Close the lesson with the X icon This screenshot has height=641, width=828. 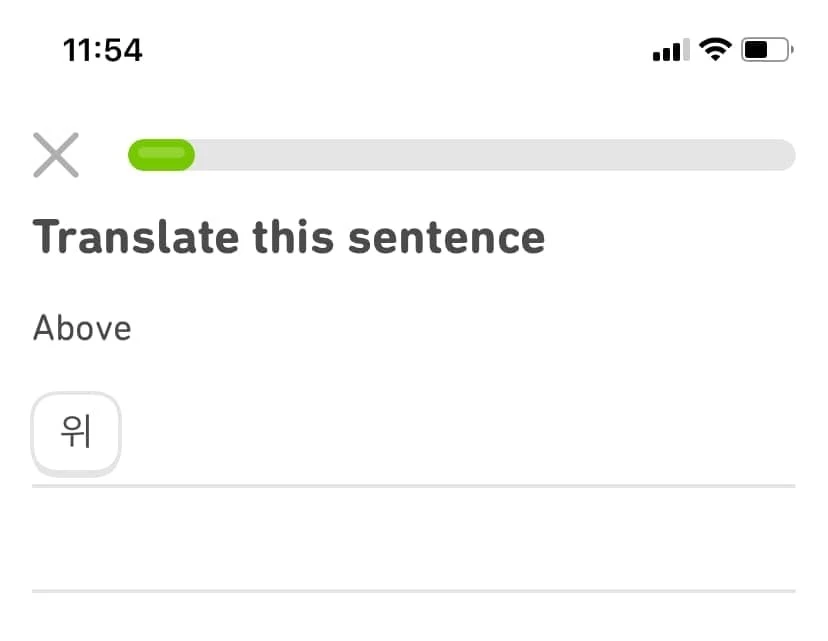tap(56, 156)
